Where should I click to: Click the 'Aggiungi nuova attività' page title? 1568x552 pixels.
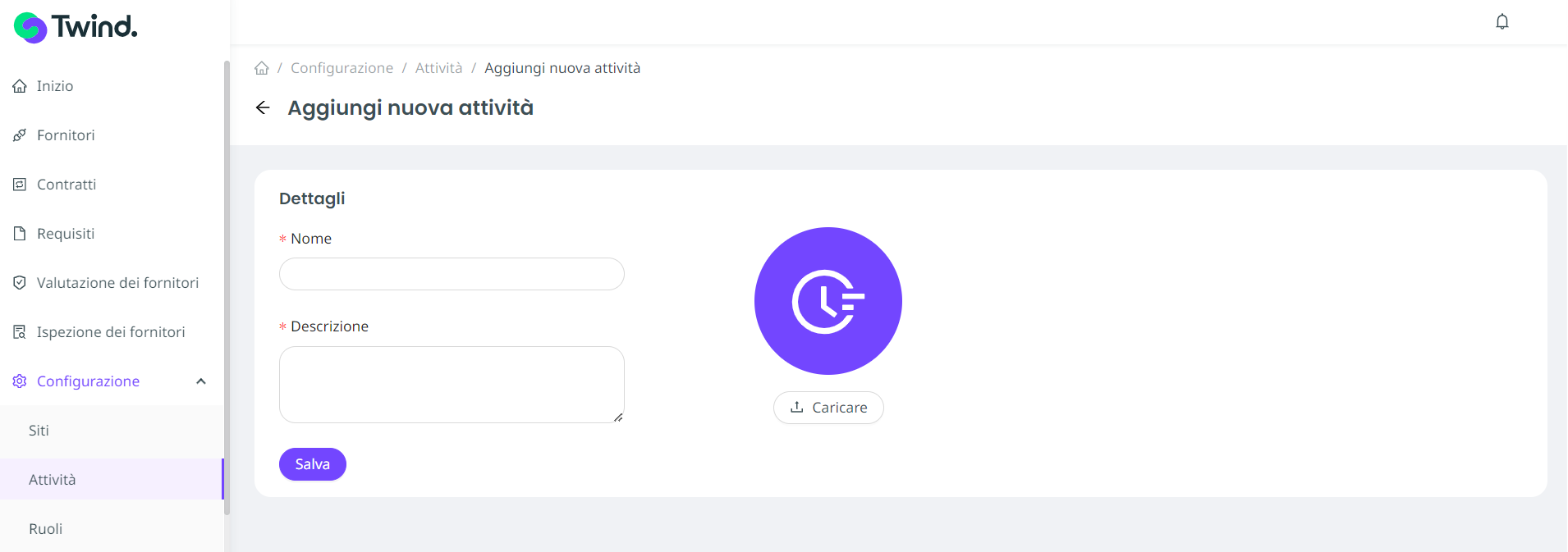pos(410,107)
